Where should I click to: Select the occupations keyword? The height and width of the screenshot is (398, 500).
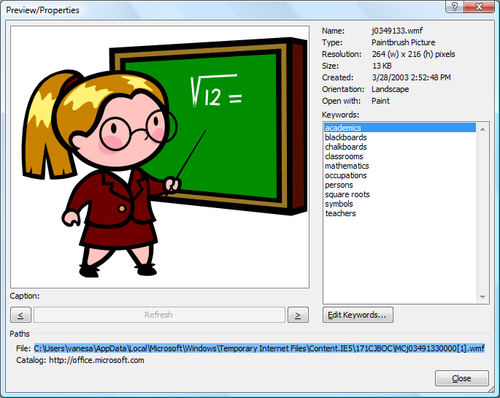346,175
